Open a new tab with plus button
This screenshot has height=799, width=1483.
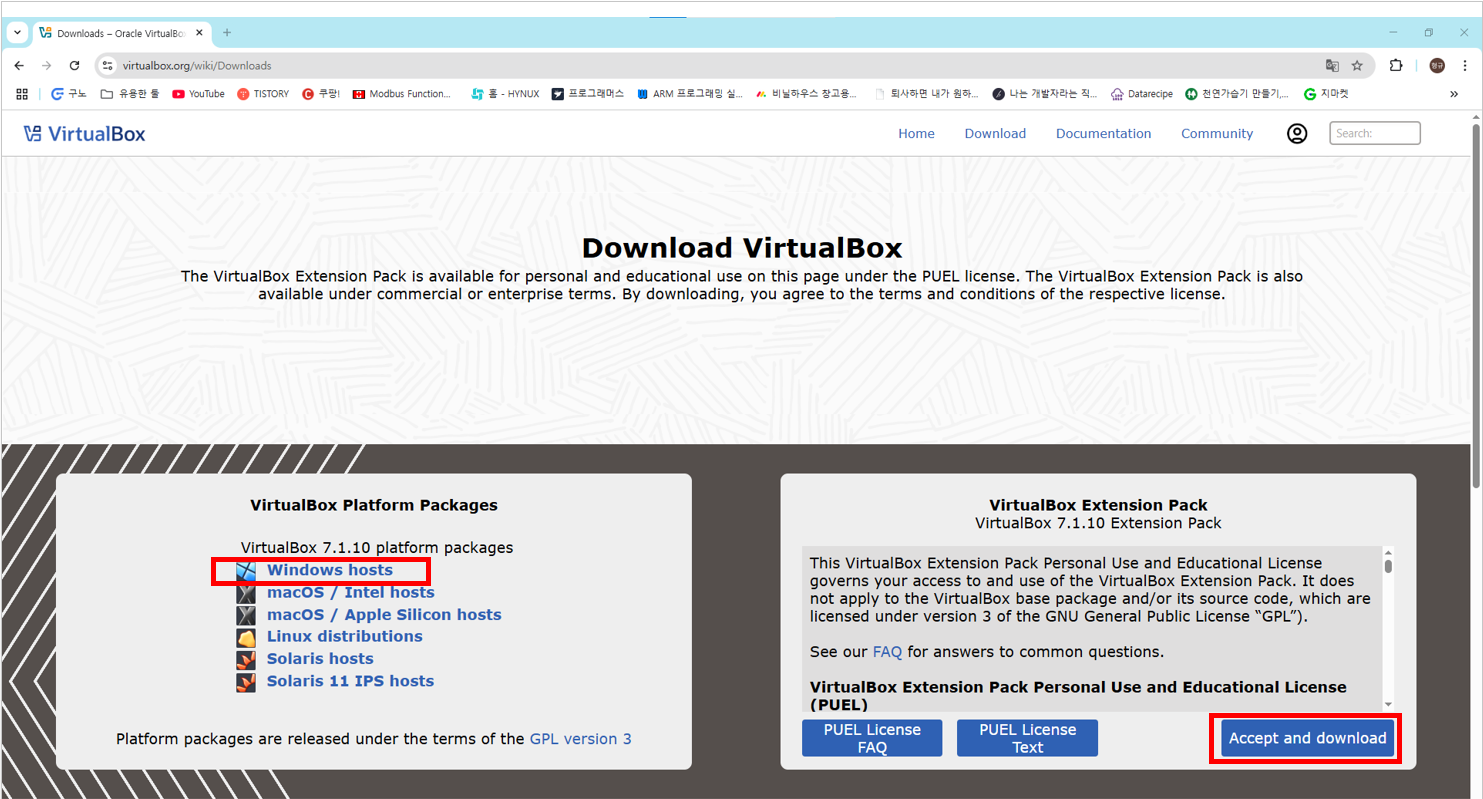click(x=227, y=33)
